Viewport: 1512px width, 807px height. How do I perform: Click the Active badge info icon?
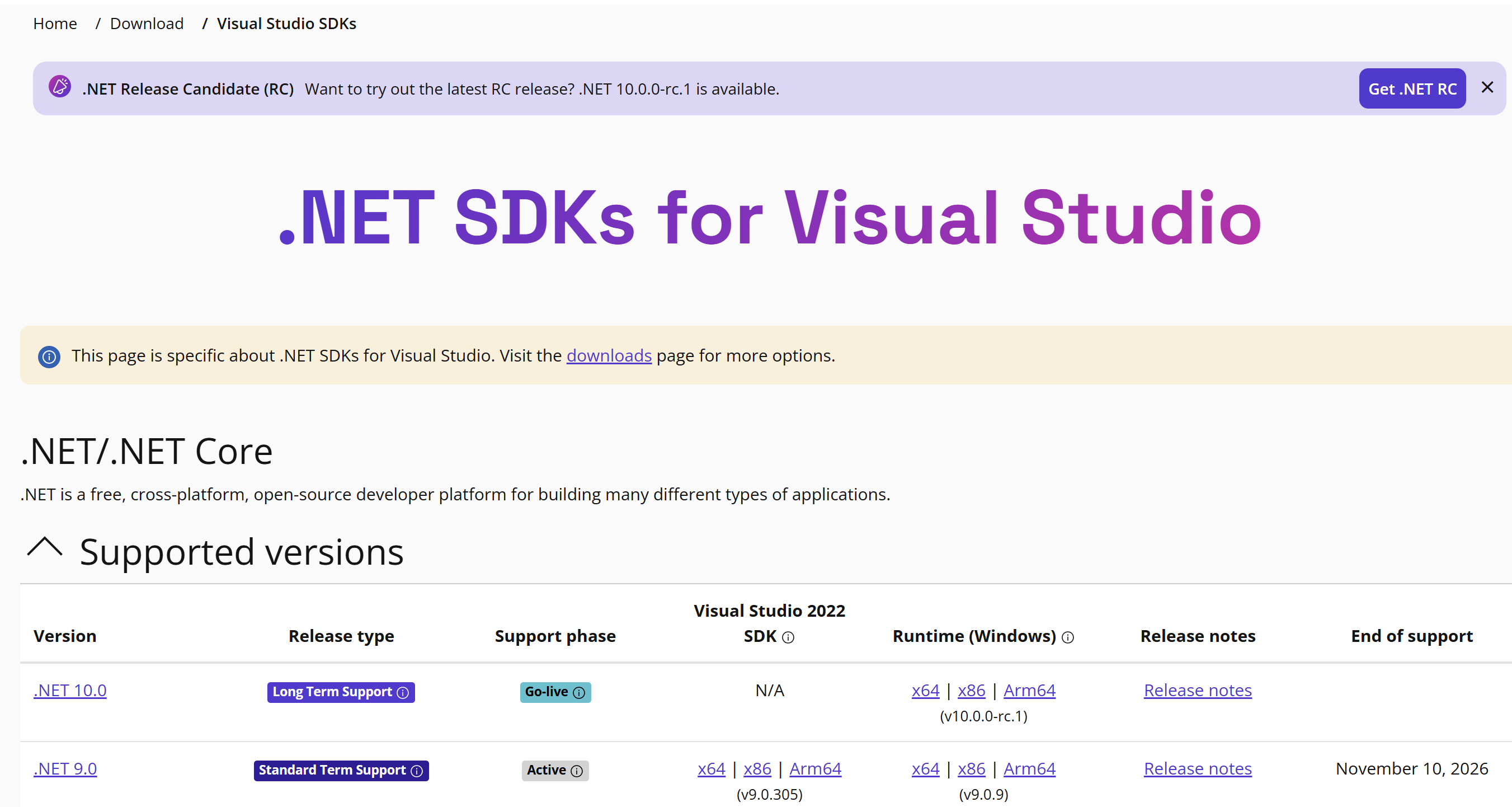(x=576, y=771)
